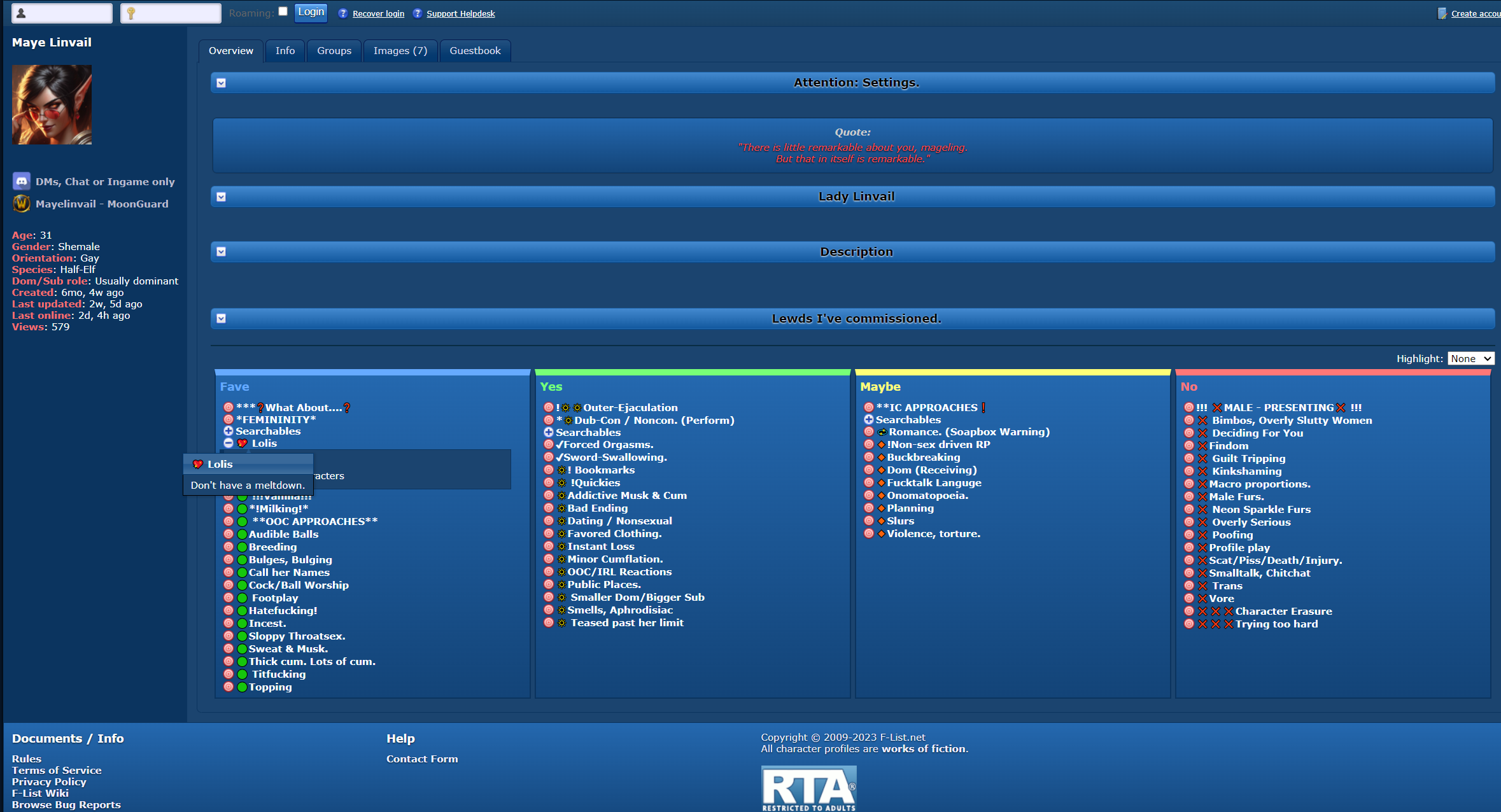This screenshot has width=1501, height=812.
Task: Collapse the Lady Linvail section arrow
Action: [x=221, y=197]
